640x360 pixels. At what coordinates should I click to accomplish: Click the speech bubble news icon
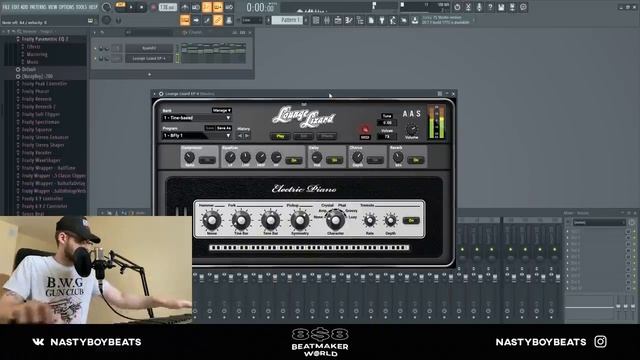523,7
